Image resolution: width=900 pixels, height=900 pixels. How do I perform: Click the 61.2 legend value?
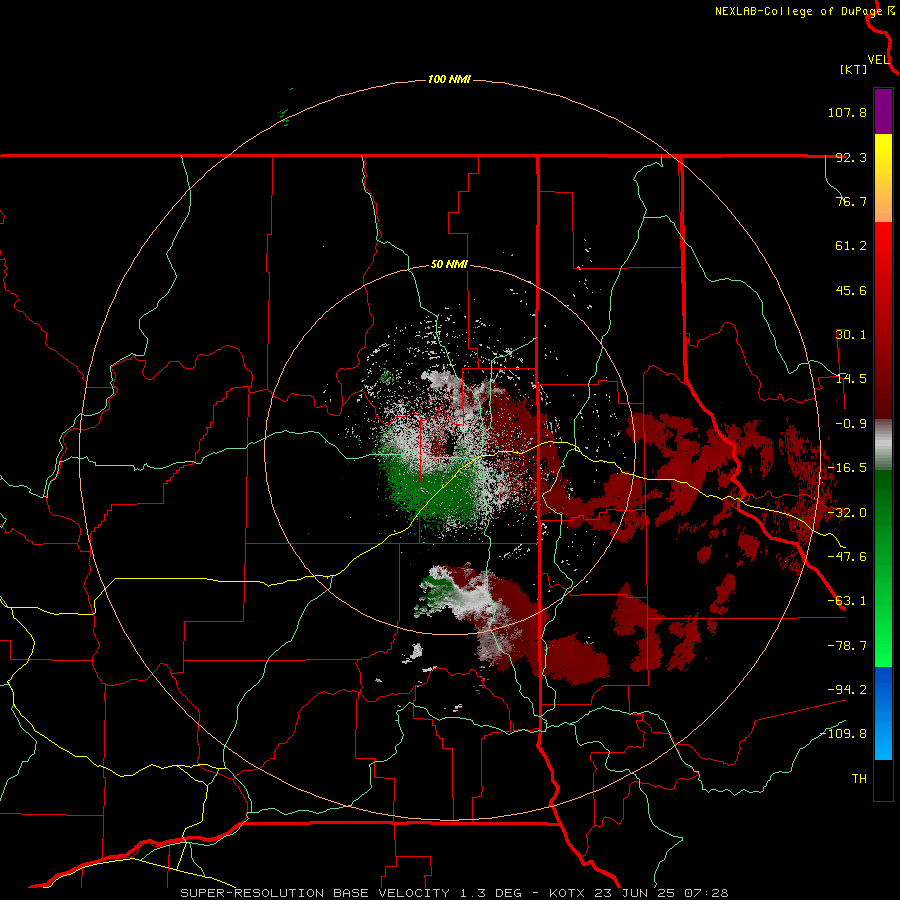pyautogui.click(x=851, y=246)
